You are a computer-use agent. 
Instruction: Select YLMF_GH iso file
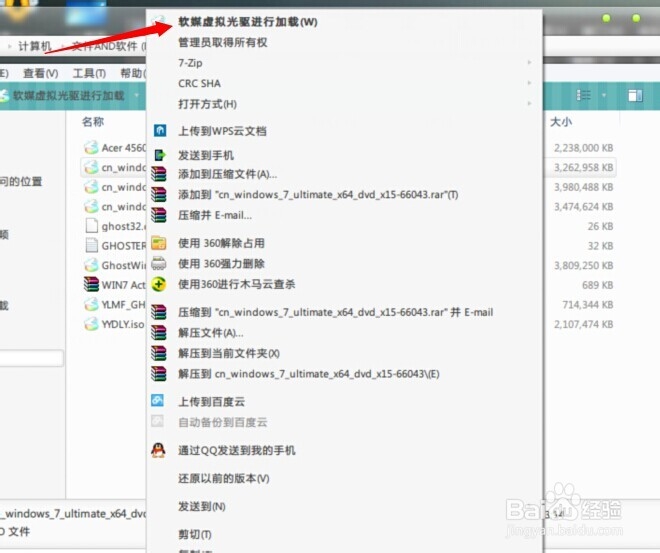pos(114,304)
